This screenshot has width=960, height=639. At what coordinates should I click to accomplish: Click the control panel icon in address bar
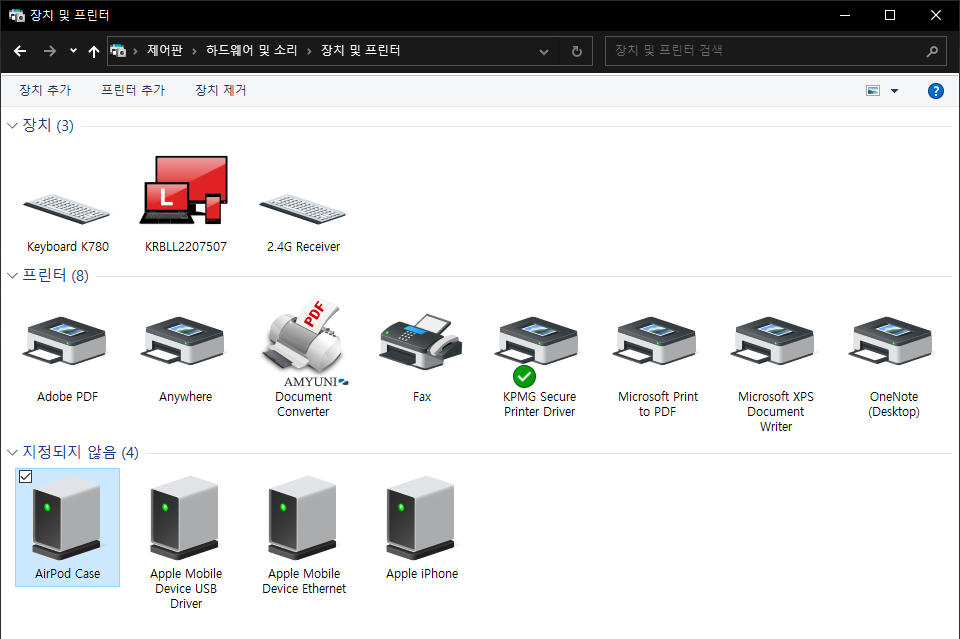coord(118,50)
